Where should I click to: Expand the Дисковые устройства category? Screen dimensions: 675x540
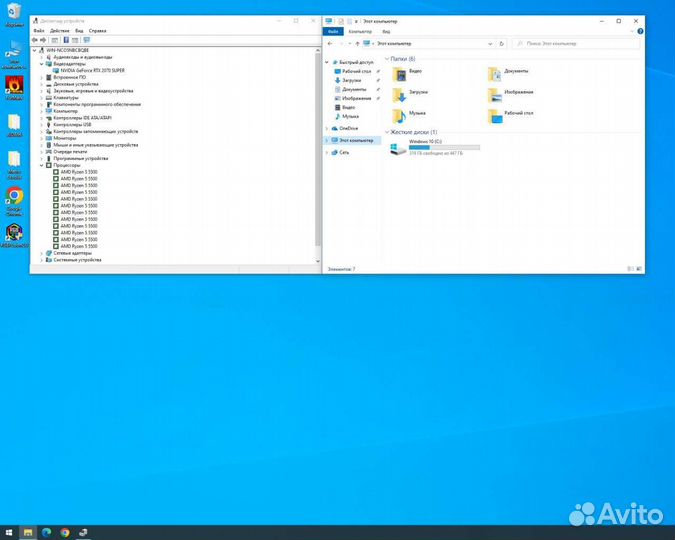coord(42,84)
